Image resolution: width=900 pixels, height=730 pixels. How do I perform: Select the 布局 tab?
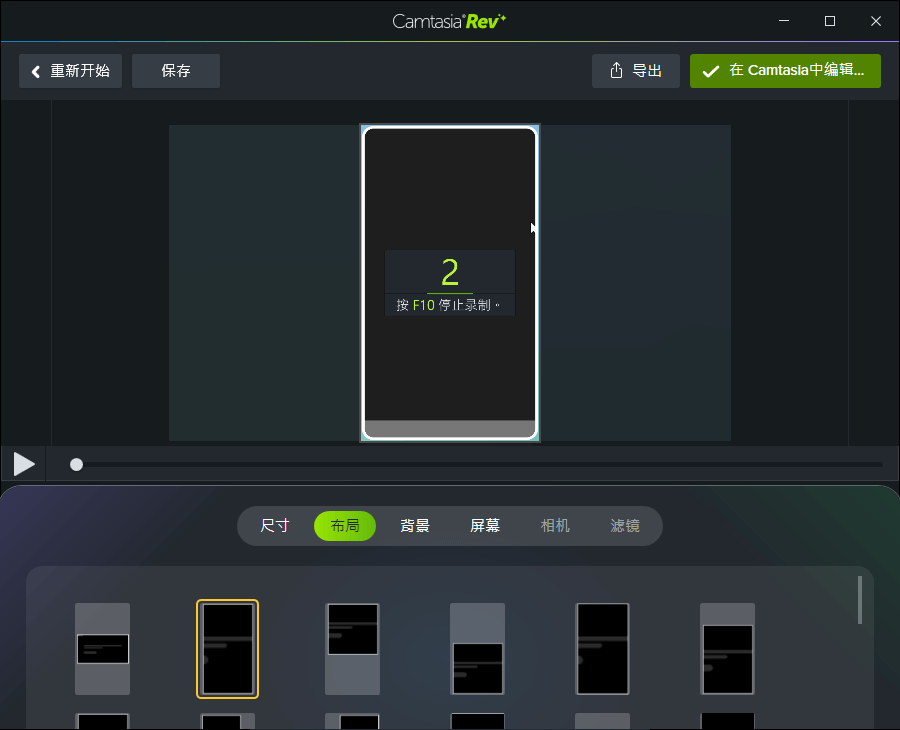pos(345,526)
